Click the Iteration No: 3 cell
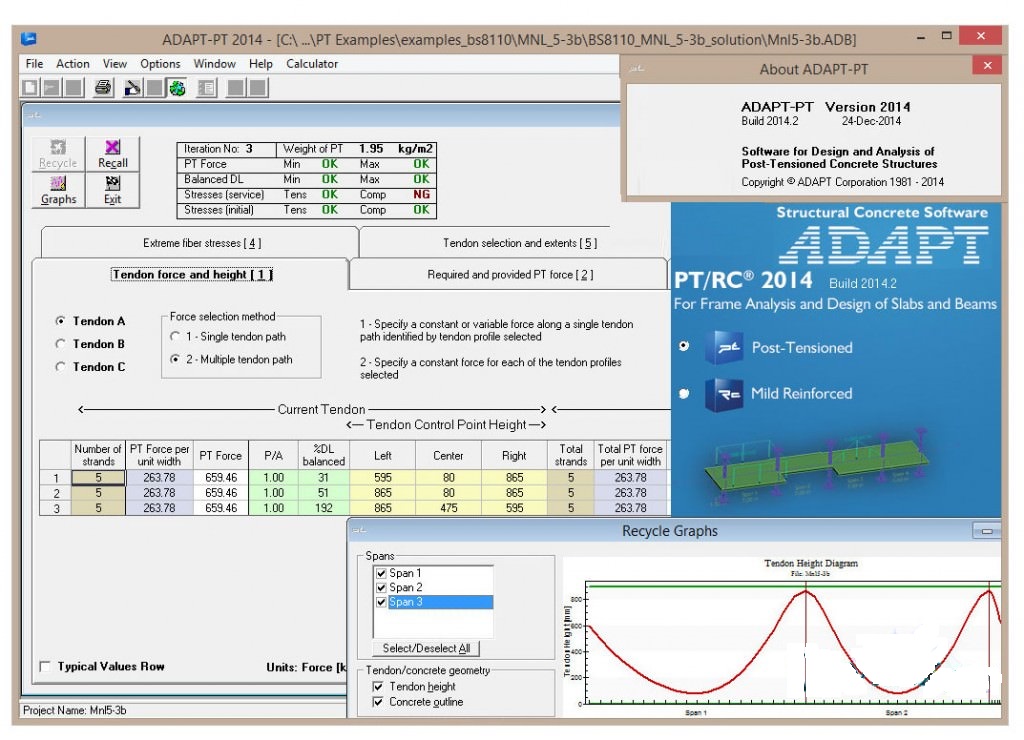The image size is (1024, 740). coord(226,149)
